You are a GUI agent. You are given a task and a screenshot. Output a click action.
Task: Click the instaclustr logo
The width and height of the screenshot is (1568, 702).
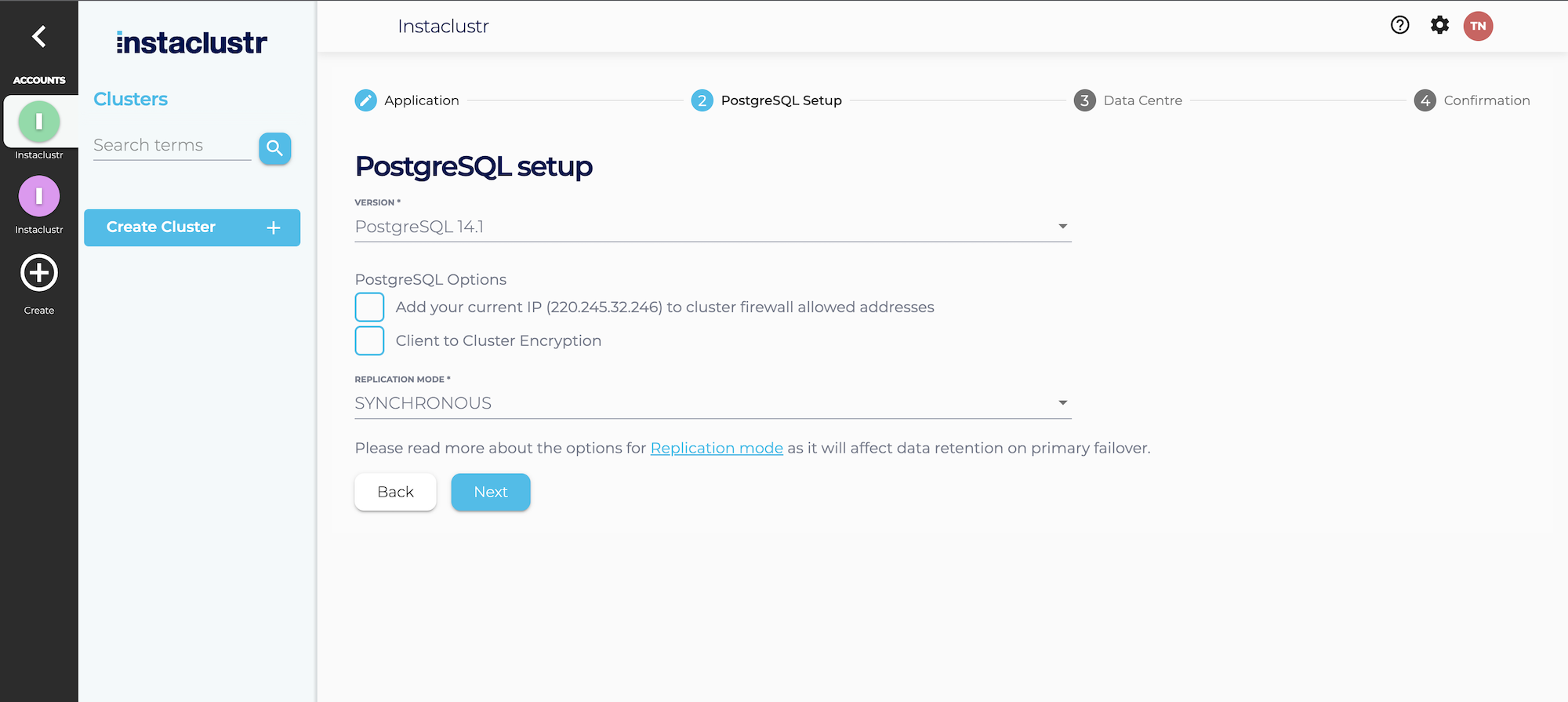(x=192, y=42)
